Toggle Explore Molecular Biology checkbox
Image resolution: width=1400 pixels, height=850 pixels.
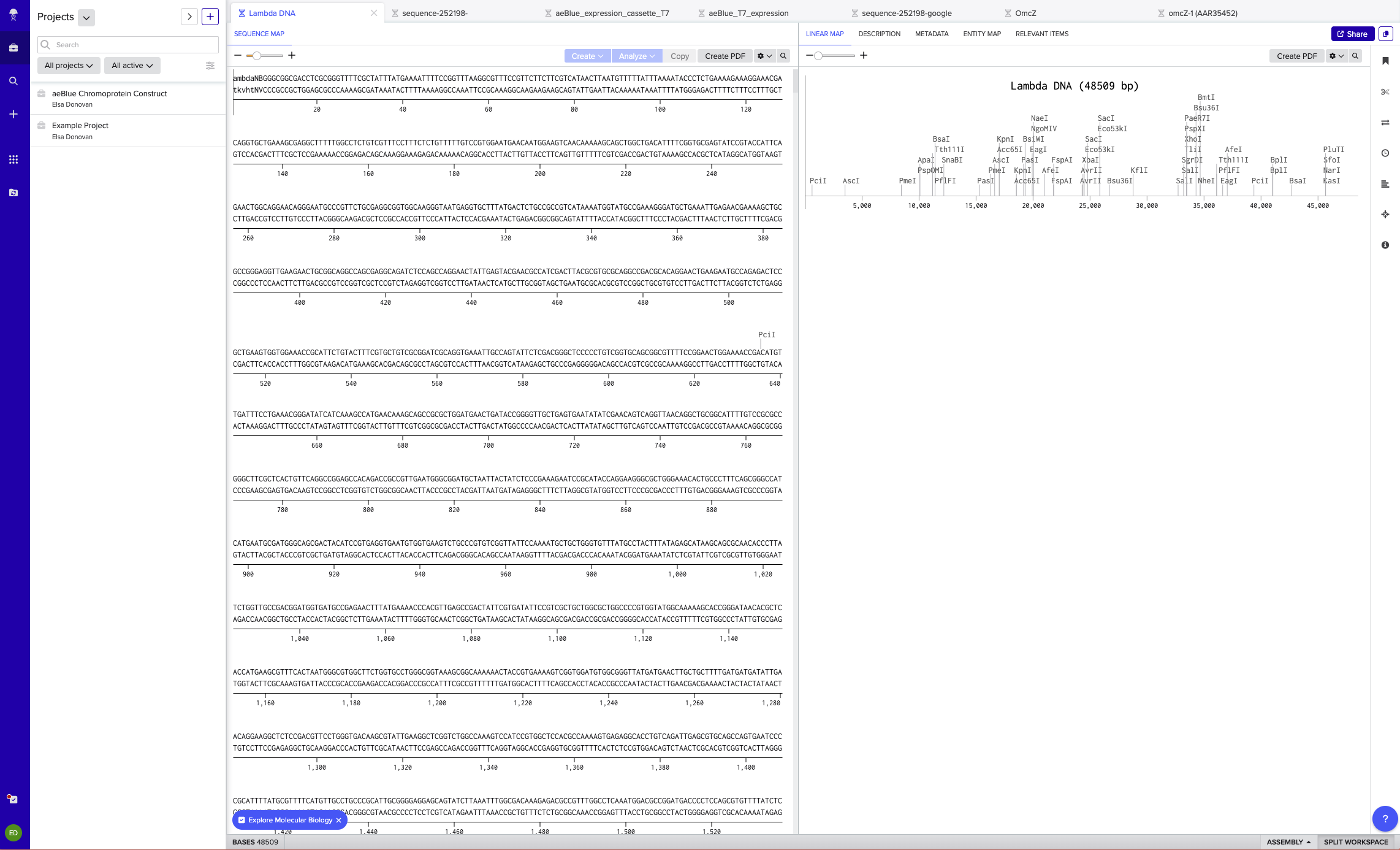(242, 820)
